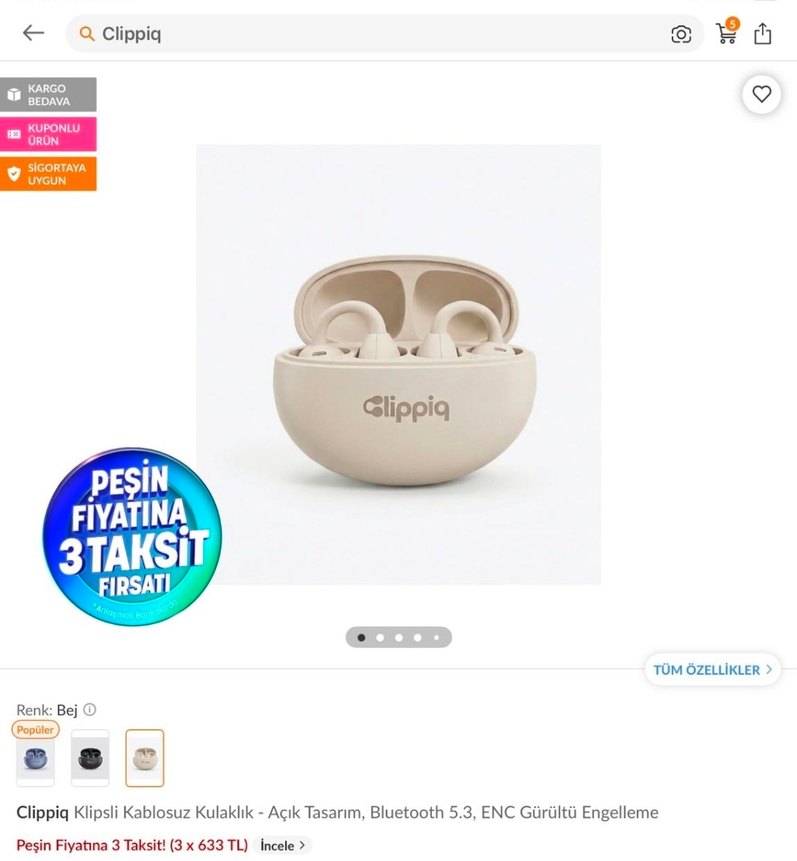Open İncele installment details
Screen dimensions: 797x861
pos(282,845)
